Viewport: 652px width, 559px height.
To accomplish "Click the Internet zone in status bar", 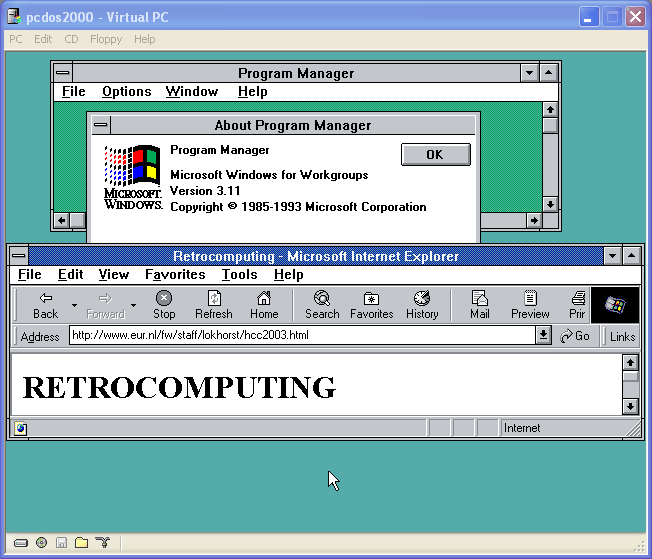I will 521,428.
